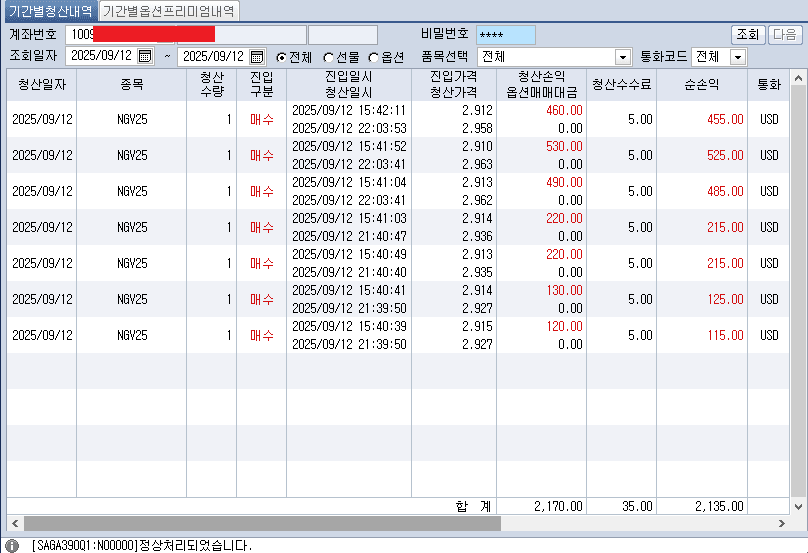
Task: Select the 선물 radio button
Action: (x=329, y=57)
